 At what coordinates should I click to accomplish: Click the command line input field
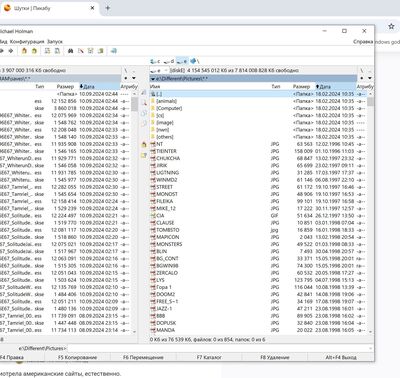[x=220, y=348]
